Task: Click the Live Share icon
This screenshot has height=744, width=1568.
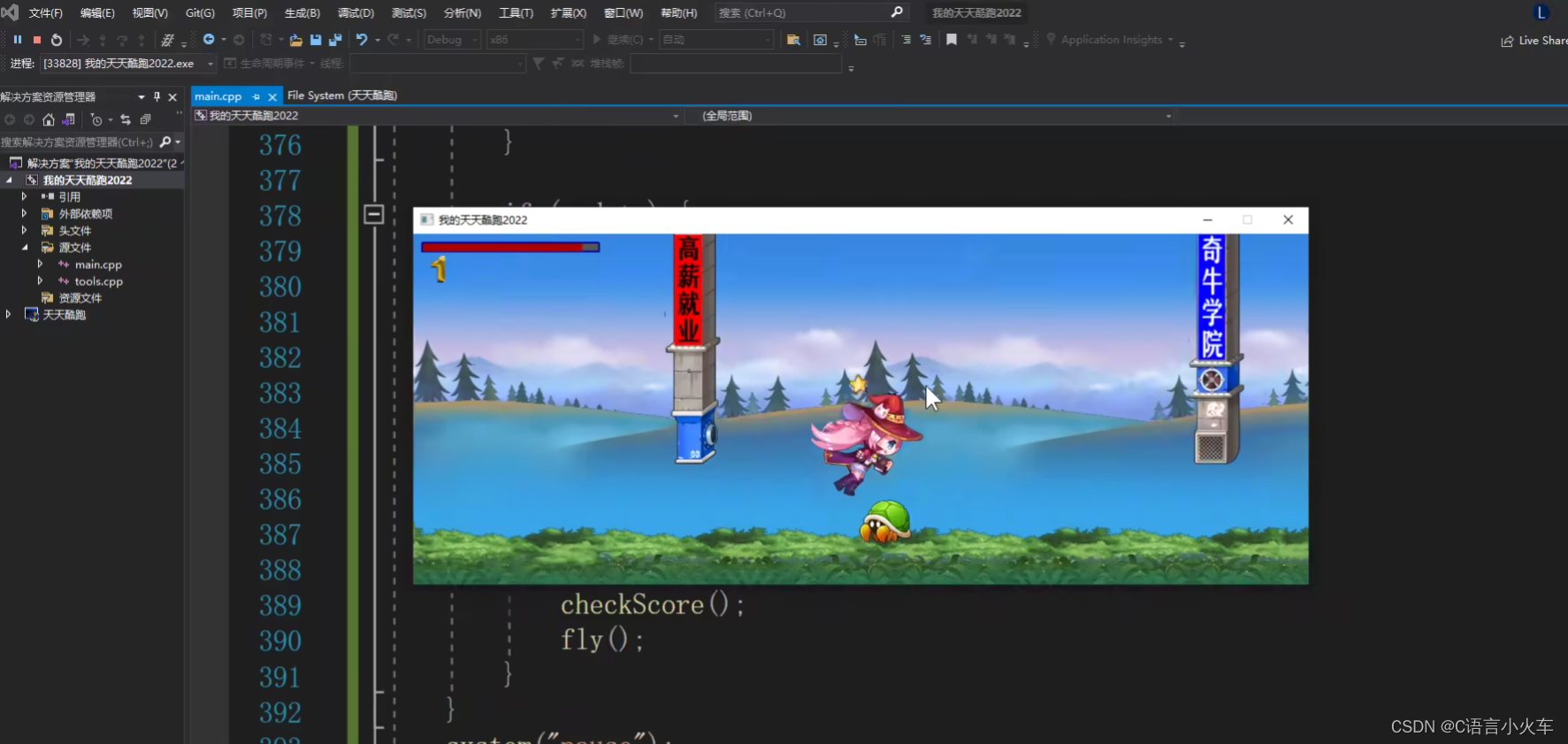Action: (1507, 41)
